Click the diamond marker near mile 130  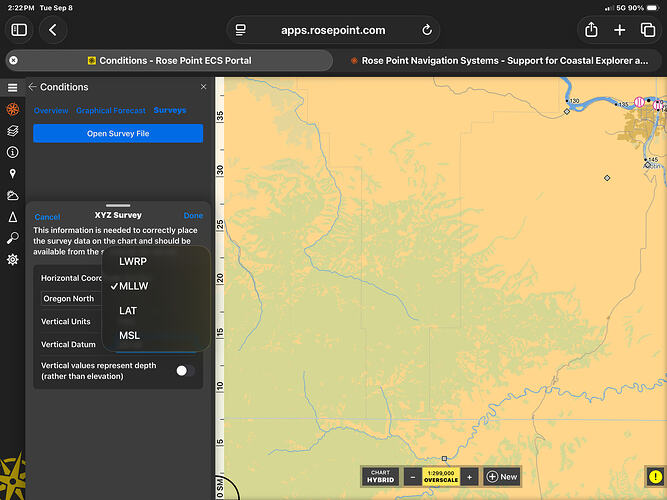pyautogui.click(x=567, y=111)
